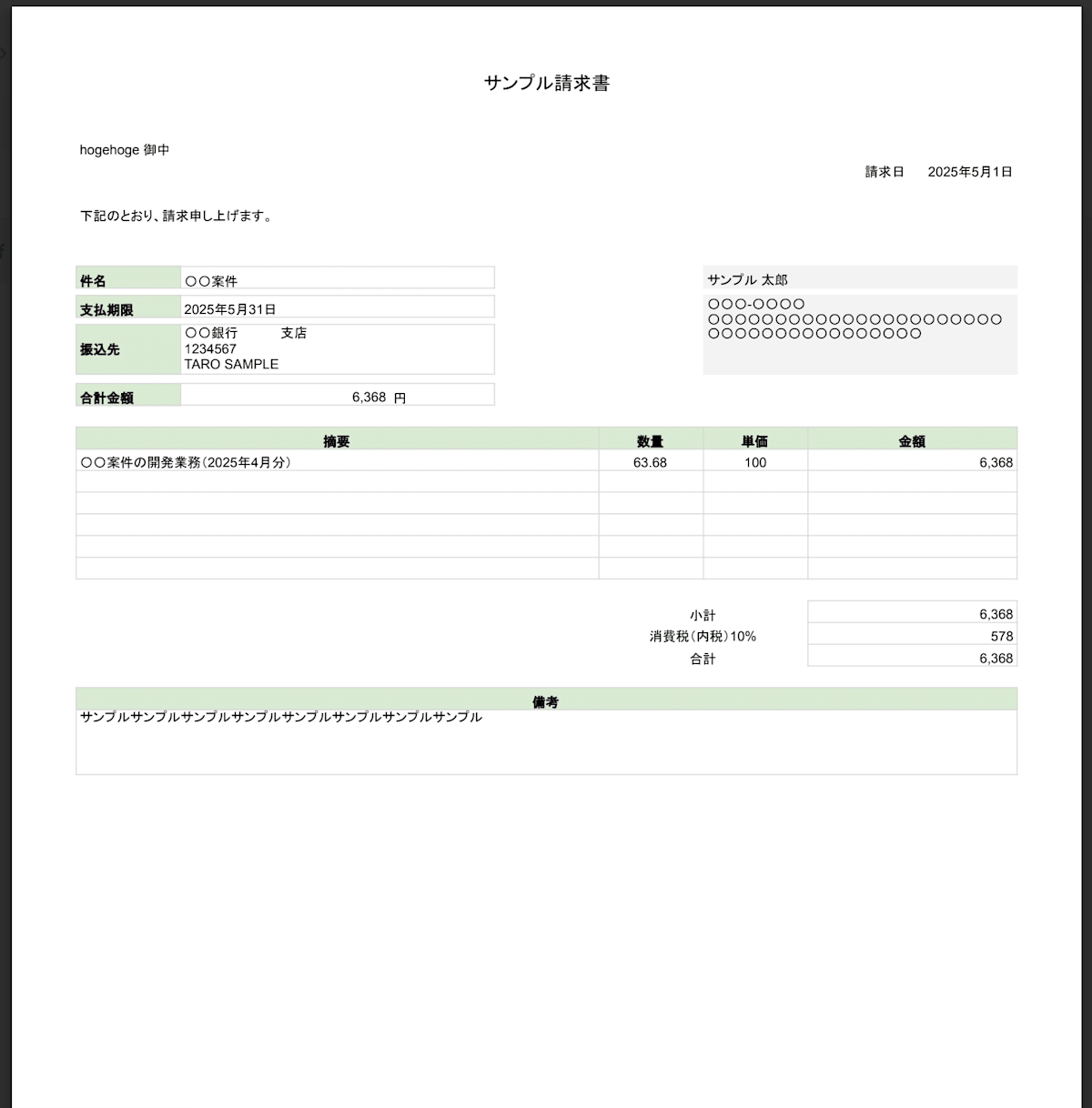
Task: Click the 振込先 label cell
Action: point(128,349)
